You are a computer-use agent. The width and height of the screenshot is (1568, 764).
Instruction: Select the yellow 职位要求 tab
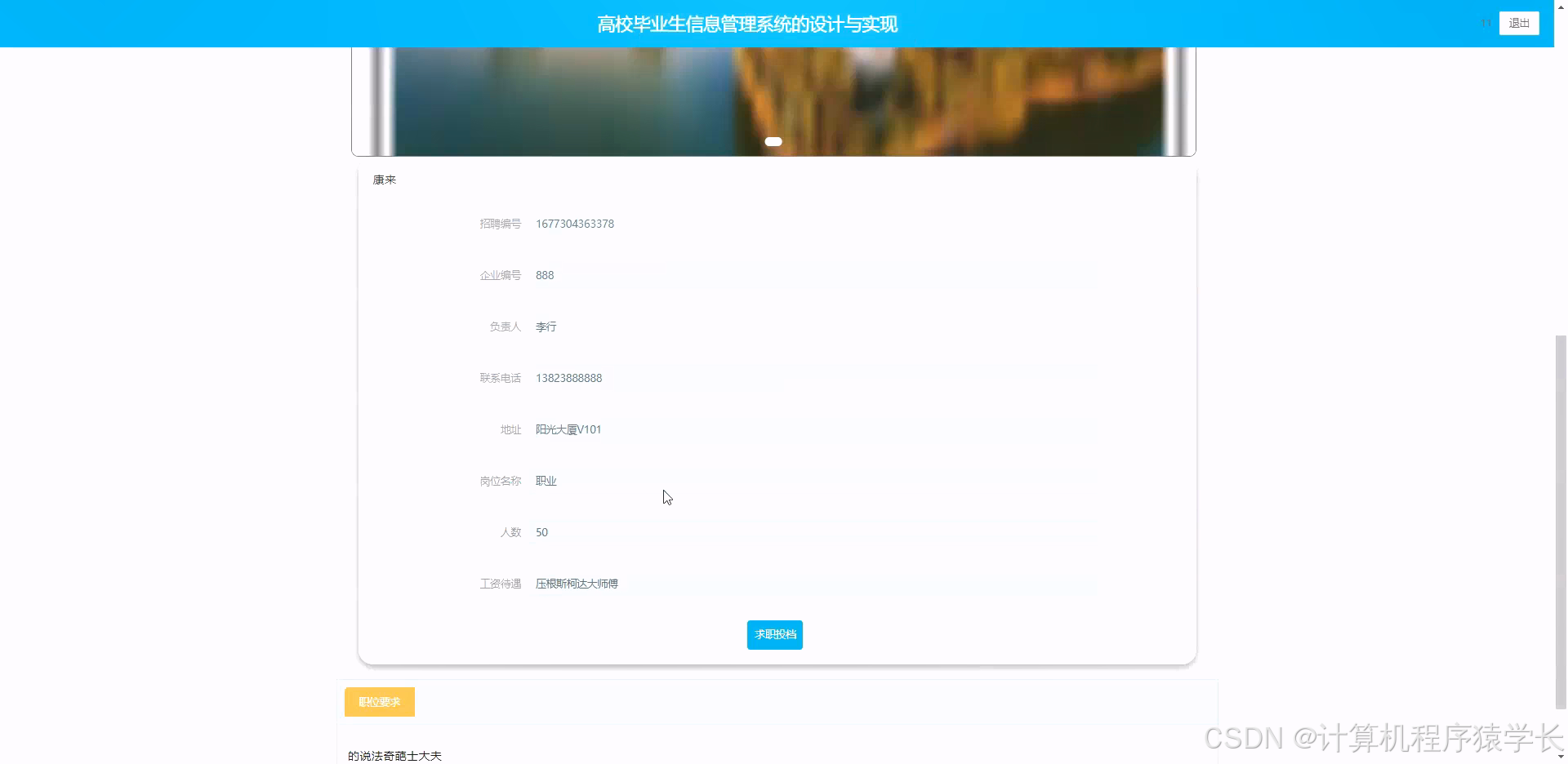coord(379,701)
